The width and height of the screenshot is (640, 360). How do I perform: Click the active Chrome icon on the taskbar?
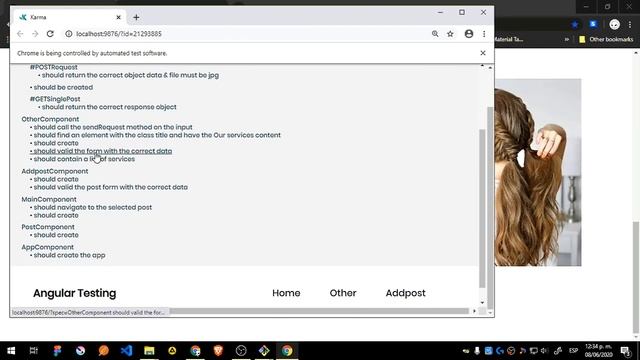(287, 351)
